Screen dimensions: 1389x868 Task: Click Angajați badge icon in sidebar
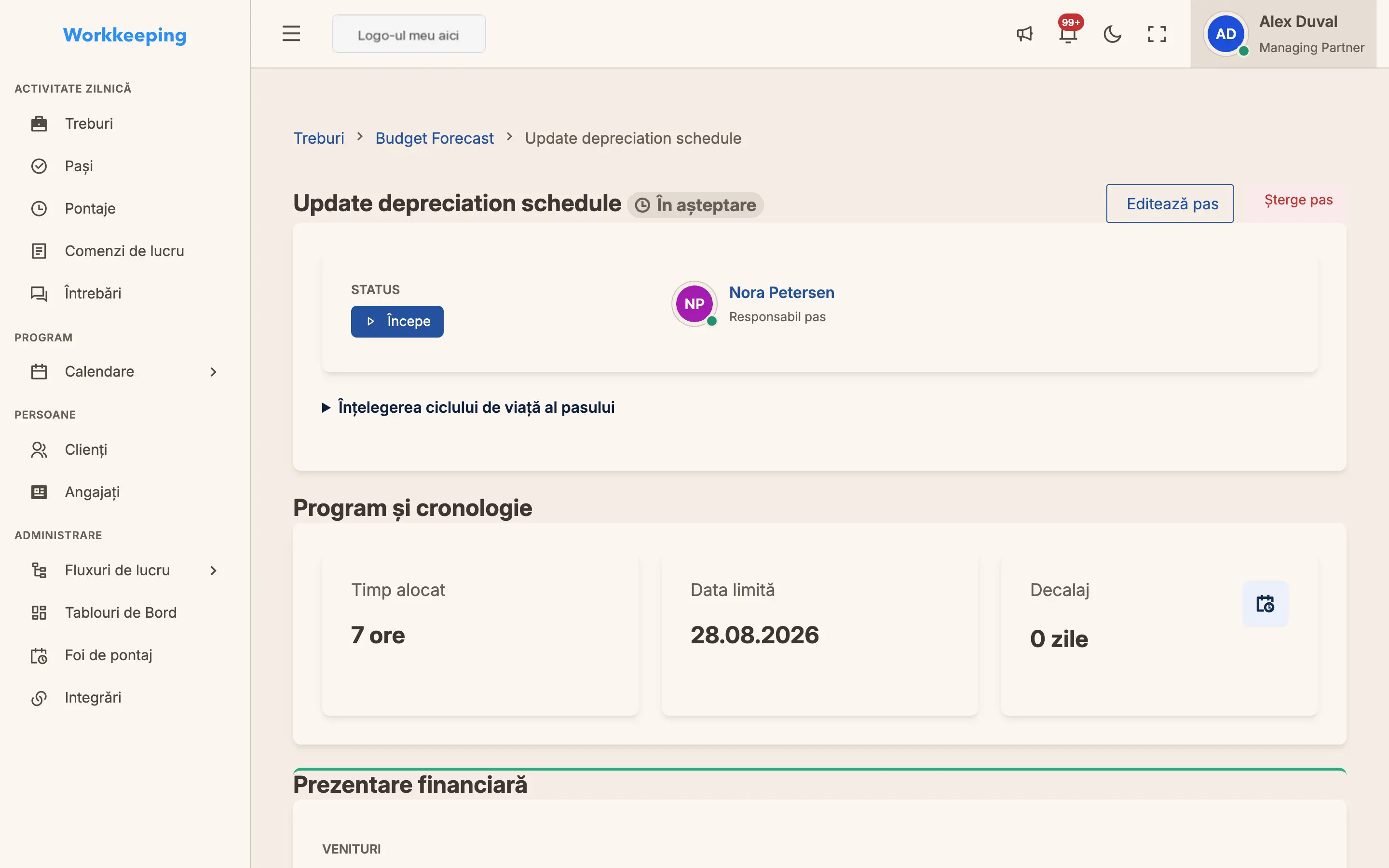pos(39,492)
